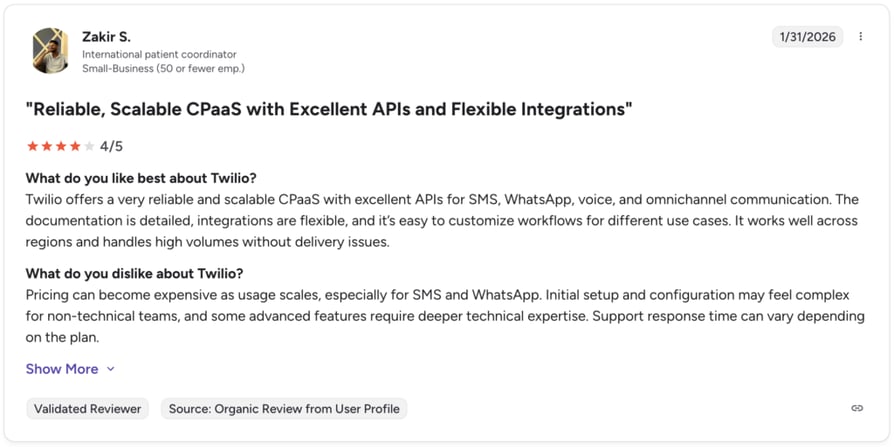
Task: Click the International patient coordinator subtitle
Action: point(159,55)
